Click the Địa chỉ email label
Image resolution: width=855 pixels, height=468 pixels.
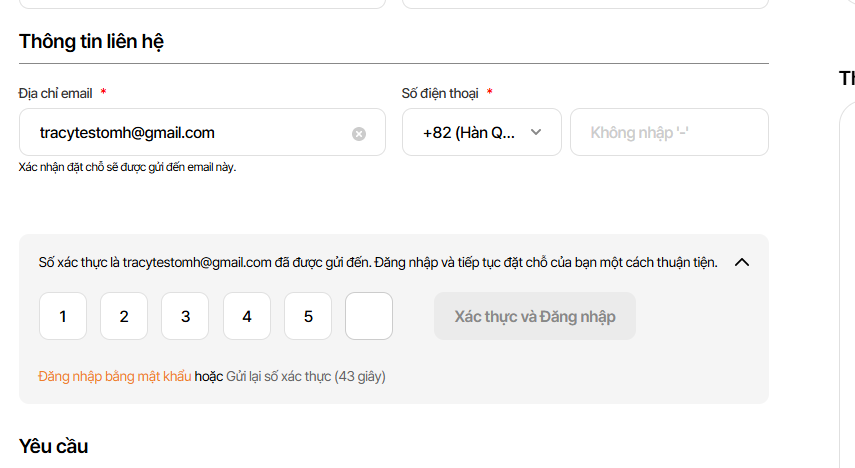coord(55,93)
